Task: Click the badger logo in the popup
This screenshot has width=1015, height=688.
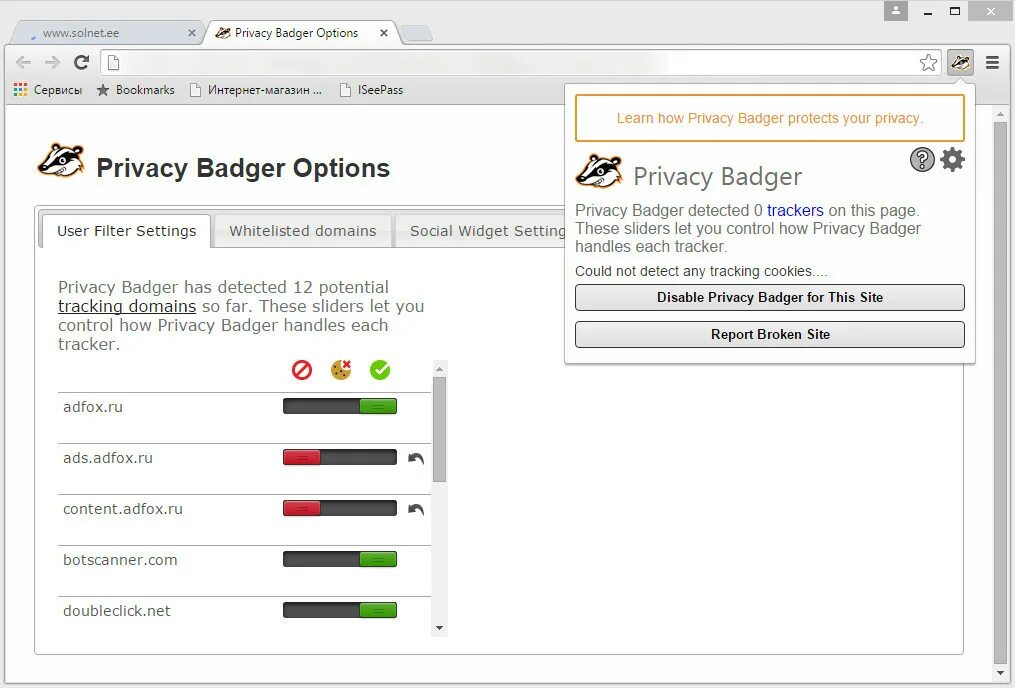Action: (x=599, y=172)
